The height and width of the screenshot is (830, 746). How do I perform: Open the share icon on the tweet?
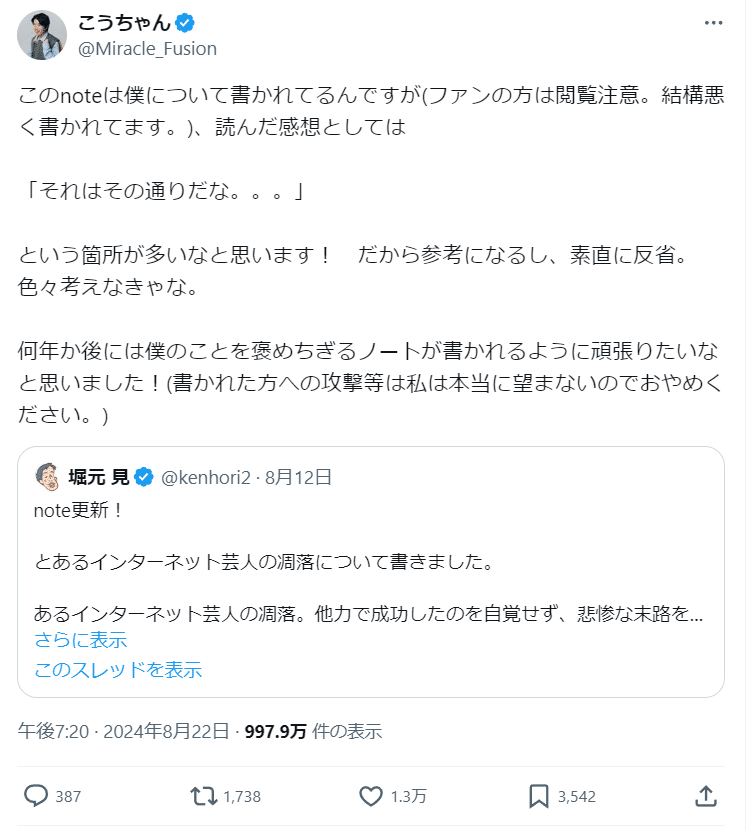coord(706,798)
